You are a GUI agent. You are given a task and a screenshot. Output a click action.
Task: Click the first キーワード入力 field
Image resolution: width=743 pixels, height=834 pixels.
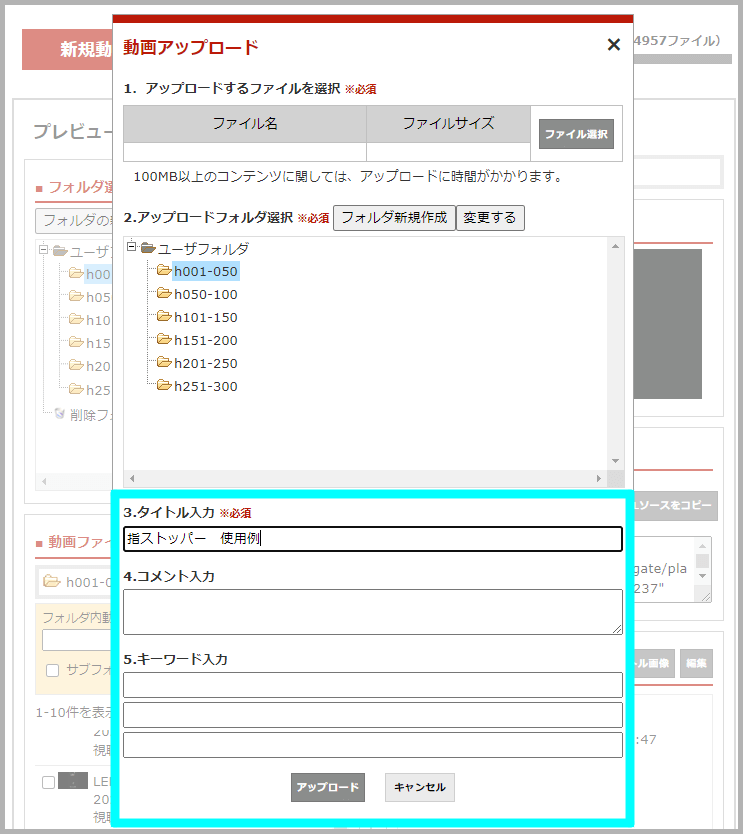373,685
